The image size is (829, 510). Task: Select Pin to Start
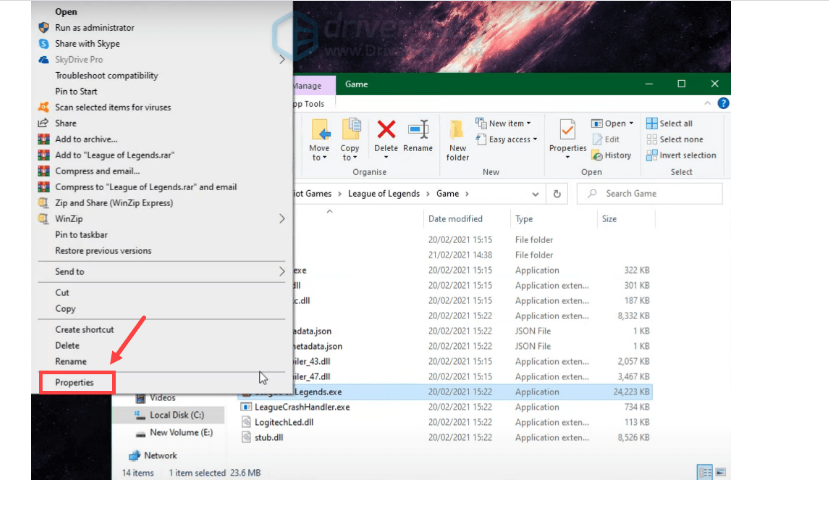(x=76, y=91)
